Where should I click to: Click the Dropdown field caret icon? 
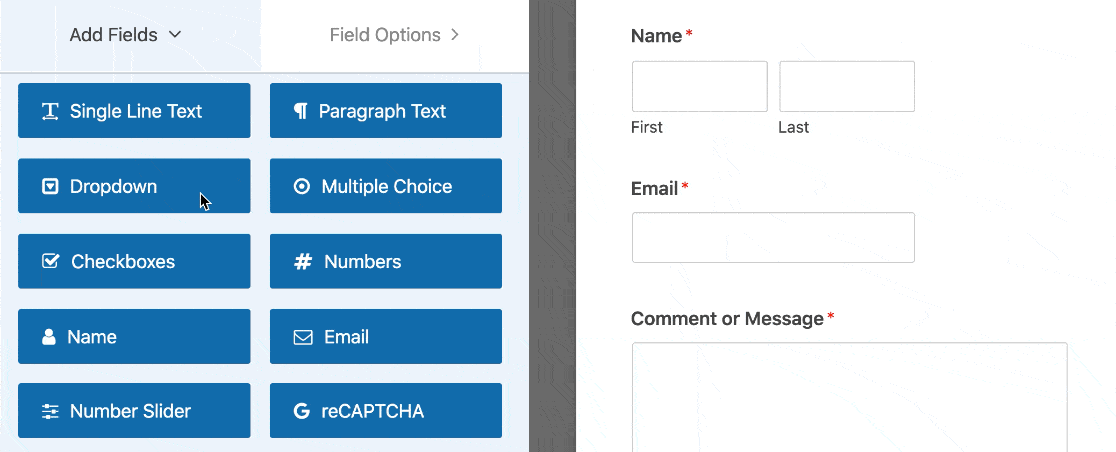(50, 187)
